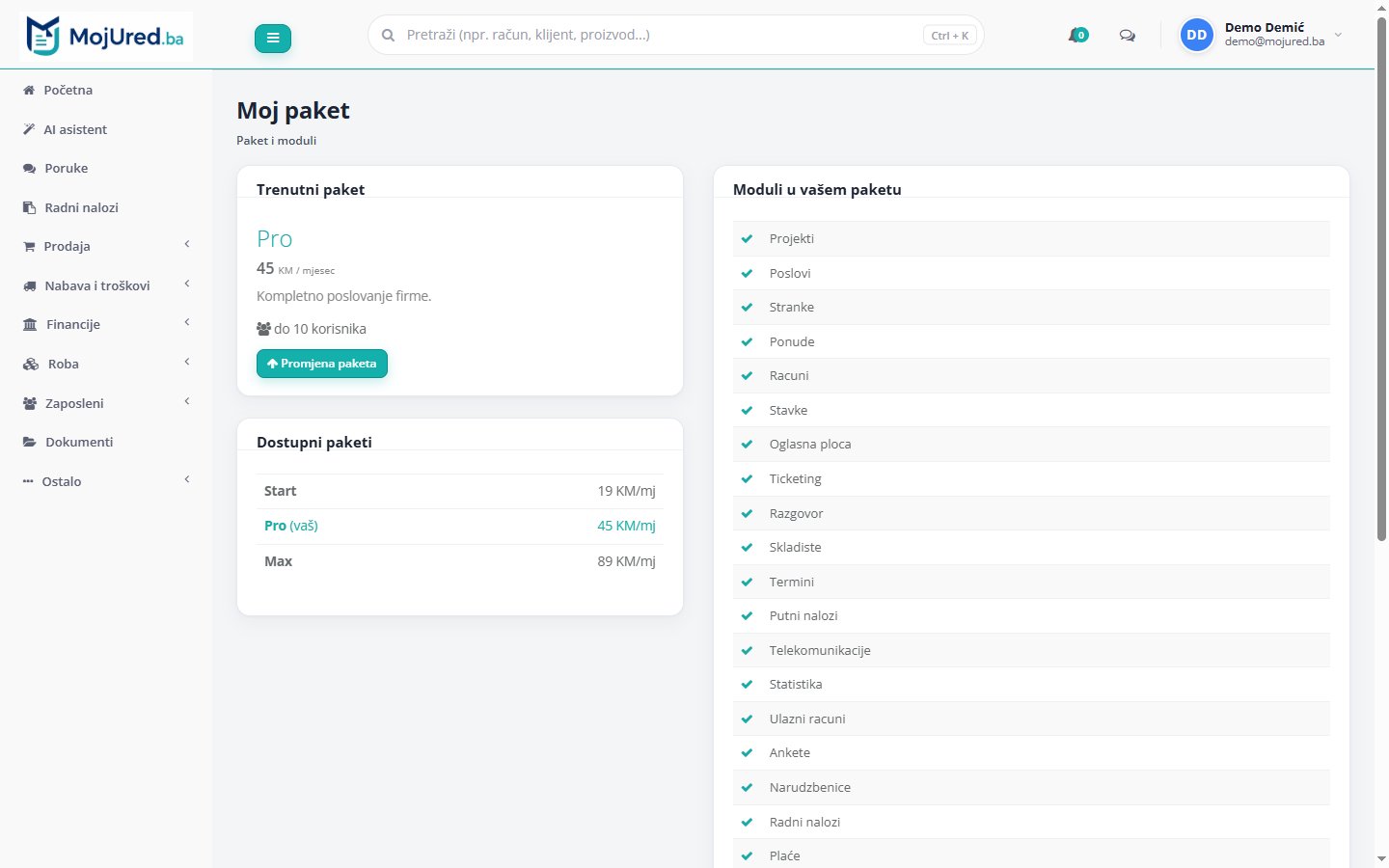Image resolution: width=1389 pixels, height=868 pixels.
Task: Click the Poruke comments icon in sidebar
Action: 29,169
